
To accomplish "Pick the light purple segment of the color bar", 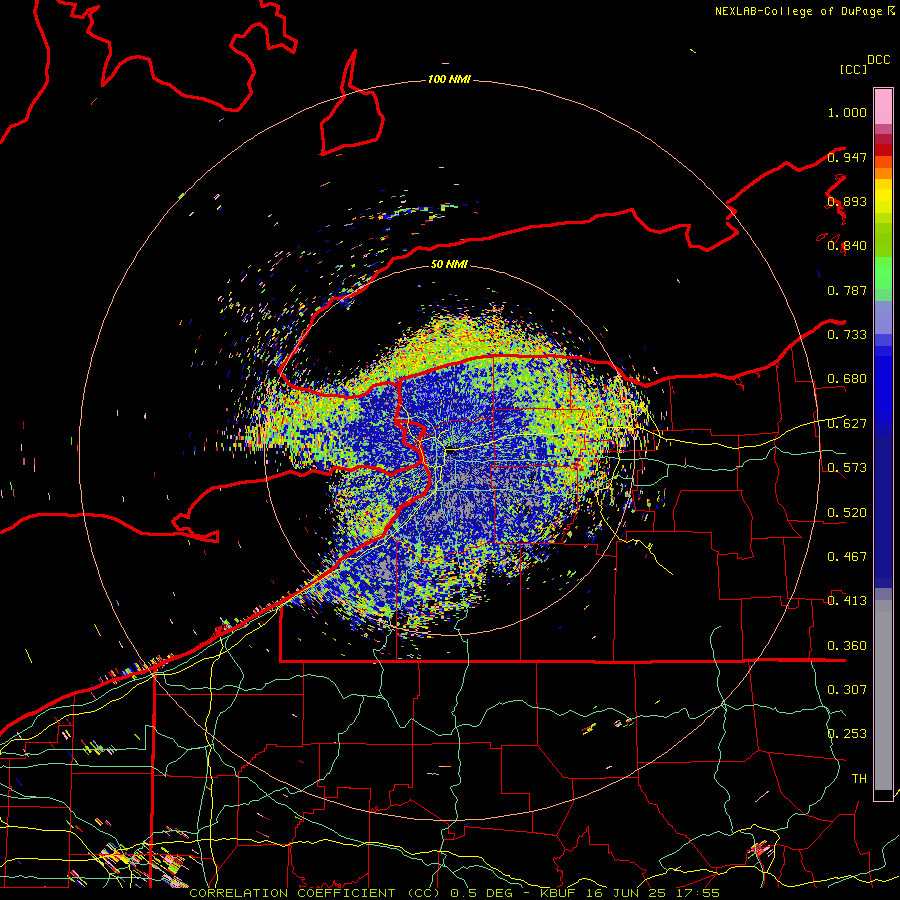I will click(883, 317).
